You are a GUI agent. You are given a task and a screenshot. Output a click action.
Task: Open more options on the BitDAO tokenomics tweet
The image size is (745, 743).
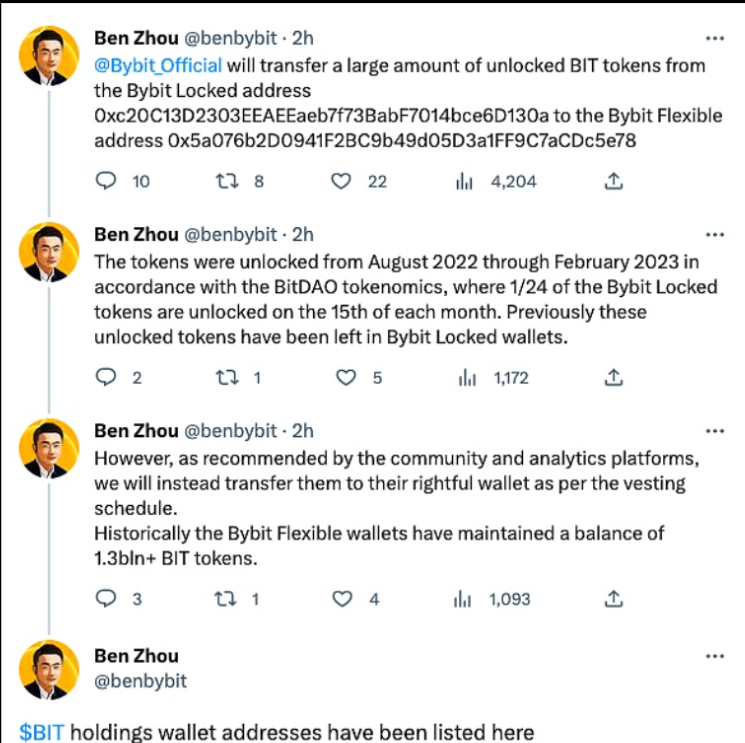[715, 234]
